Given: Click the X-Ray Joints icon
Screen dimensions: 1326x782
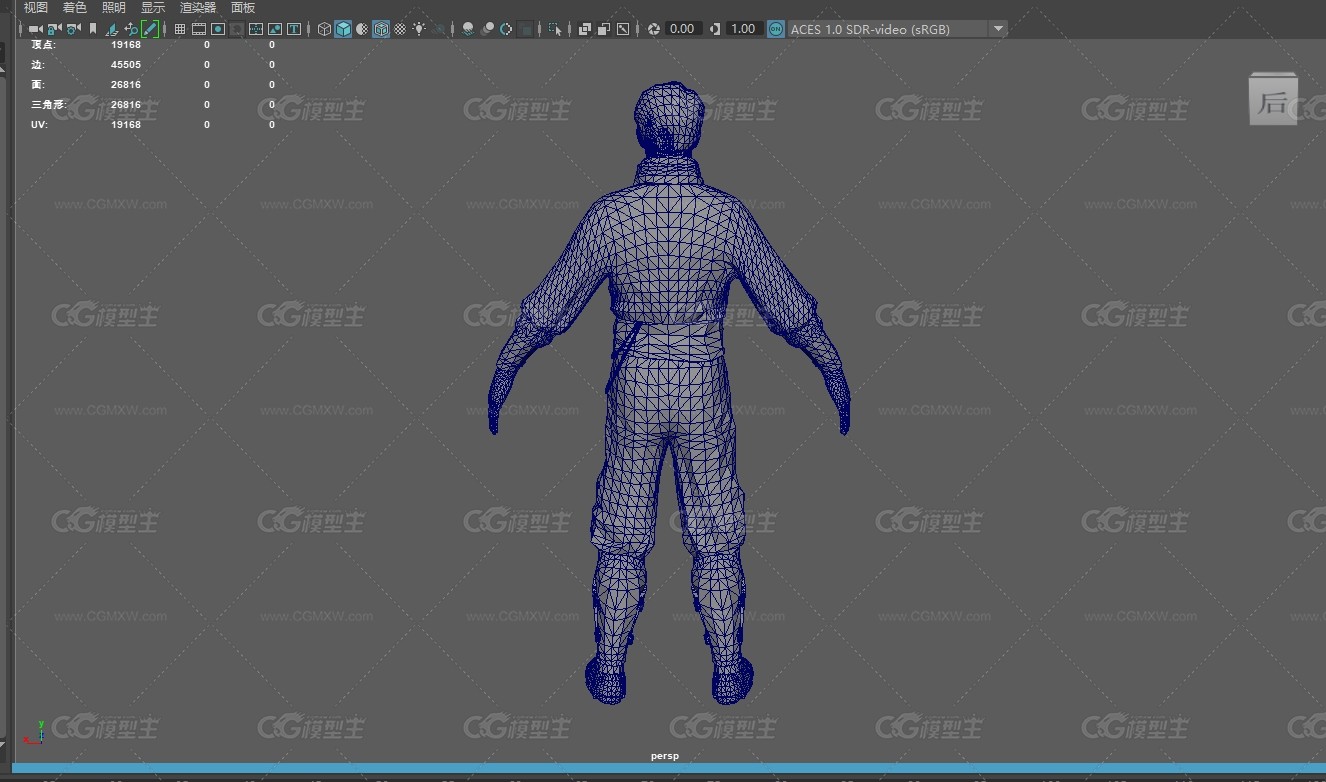Looking at the screenshot, I should (624, 29).
